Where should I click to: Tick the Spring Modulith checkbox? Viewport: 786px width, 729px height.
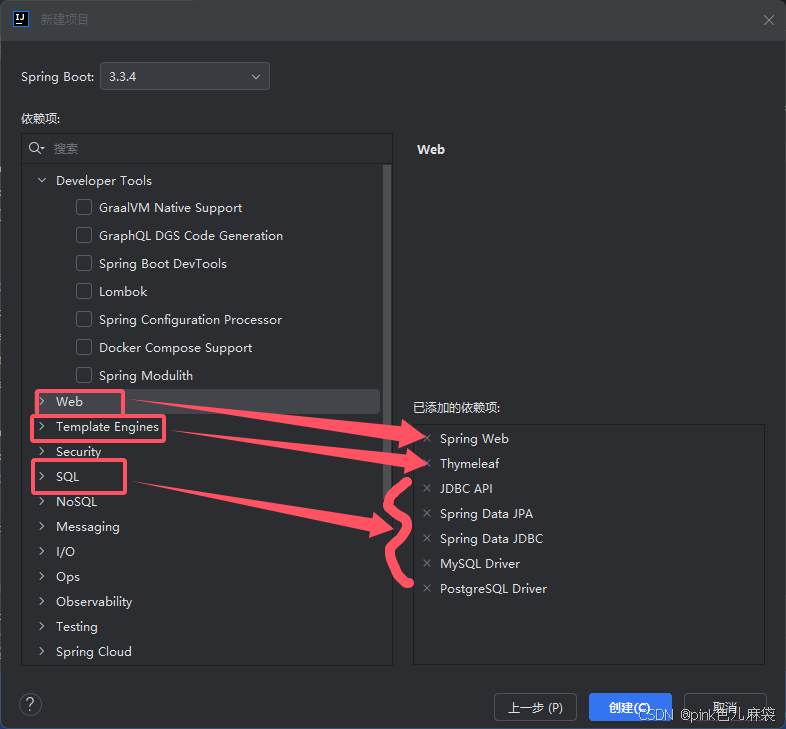click(x=84, y=376)
